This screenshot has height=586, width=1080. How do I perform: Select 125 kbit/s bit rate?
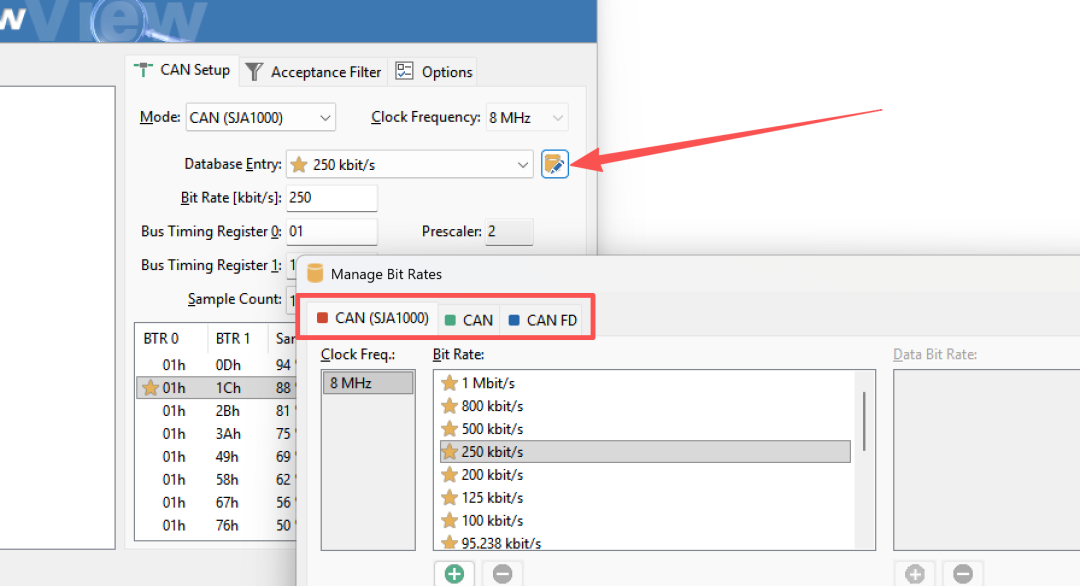[x=645, y=497]
